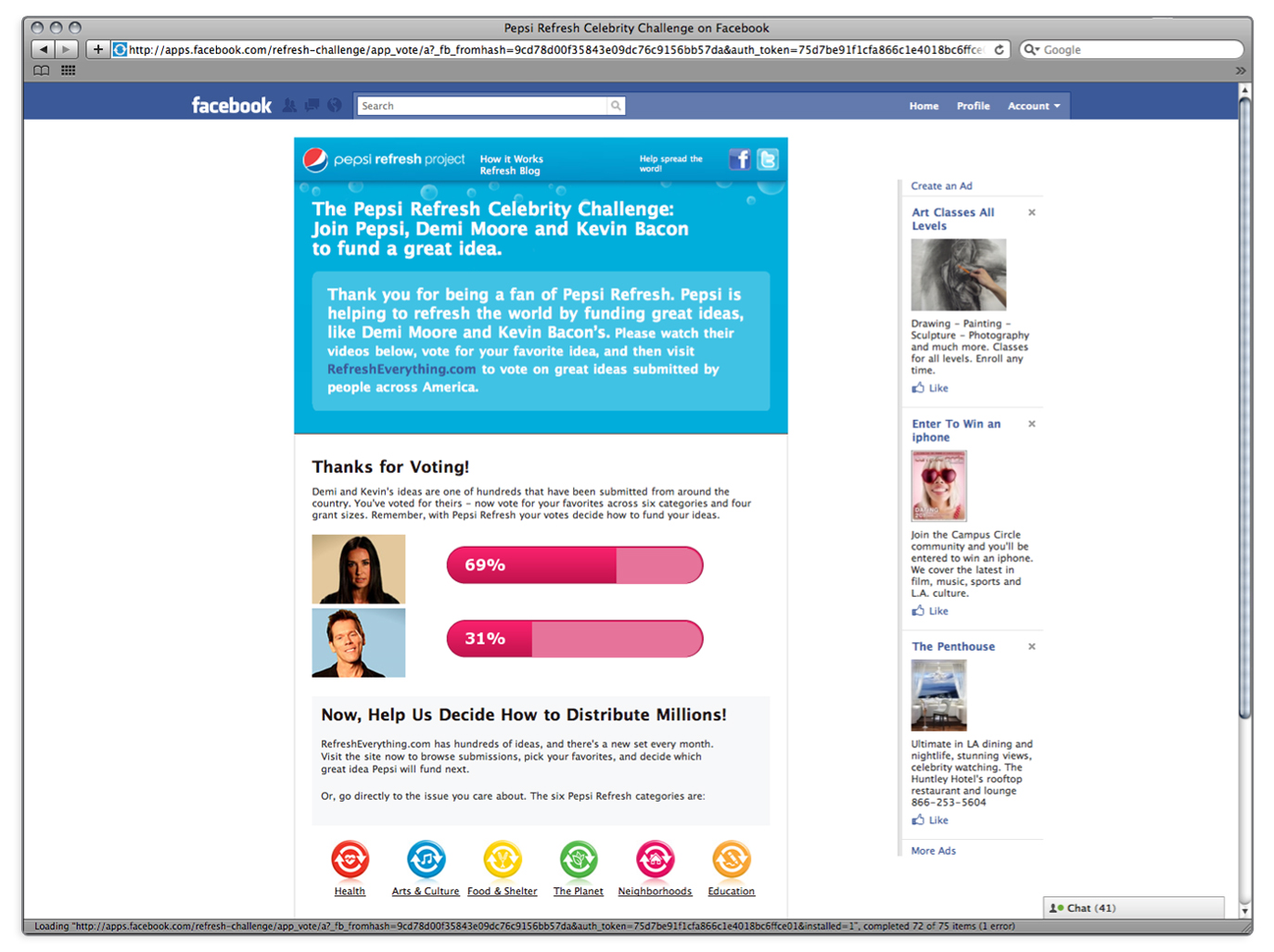Image resolution: width=1274 pixels, height=952 pixels.
Task: Like the Enter To Win an iphone ad
Action: (930, 611)
